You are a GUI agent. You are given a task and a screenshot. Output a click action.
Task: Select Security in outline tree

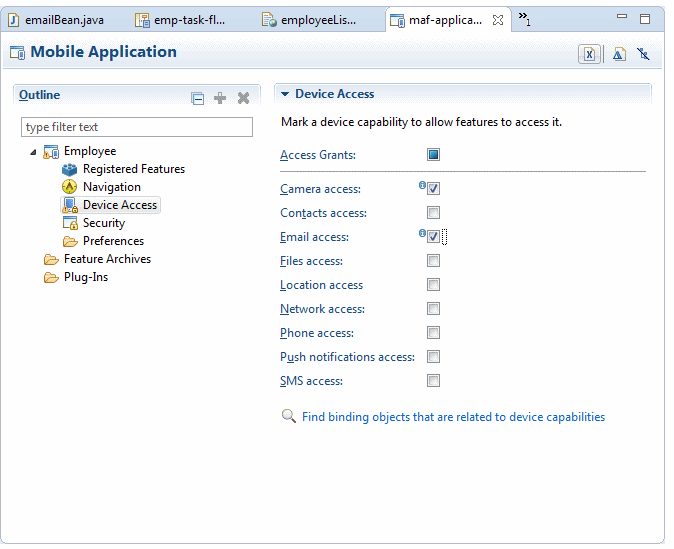(x=104, y=223)
